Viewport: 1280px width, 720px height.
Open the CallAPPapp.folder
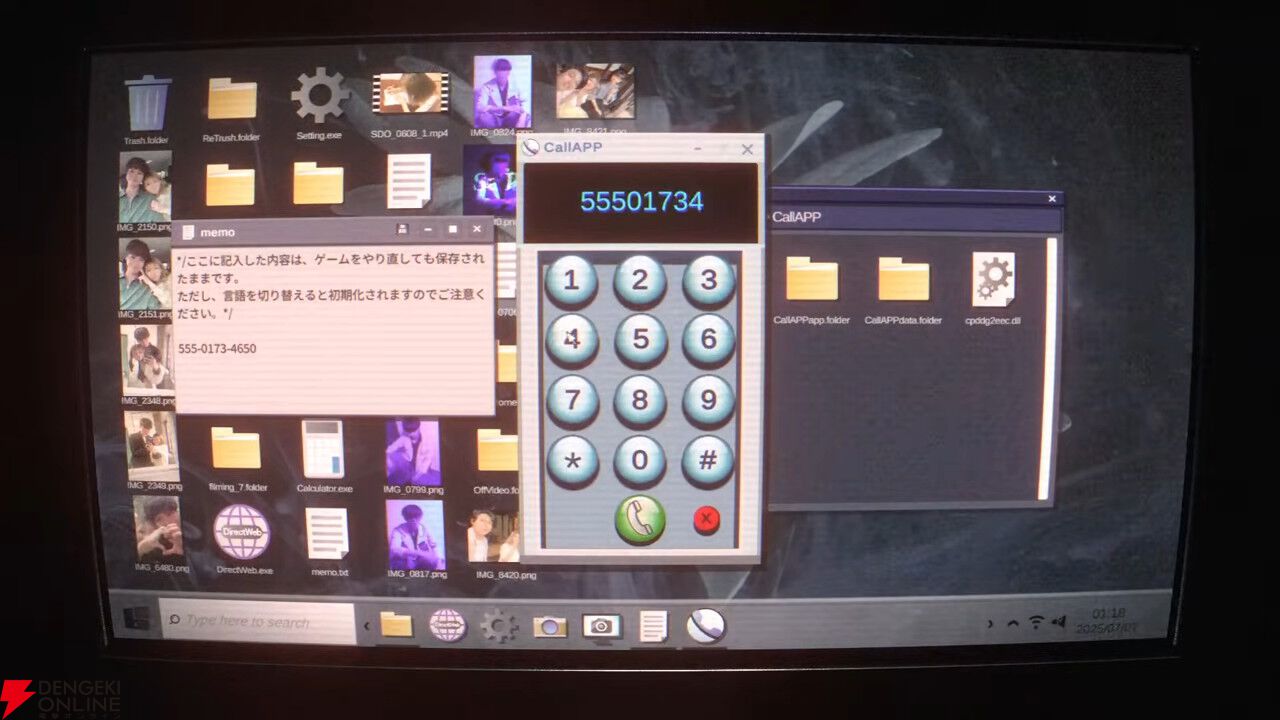(811, 280)
